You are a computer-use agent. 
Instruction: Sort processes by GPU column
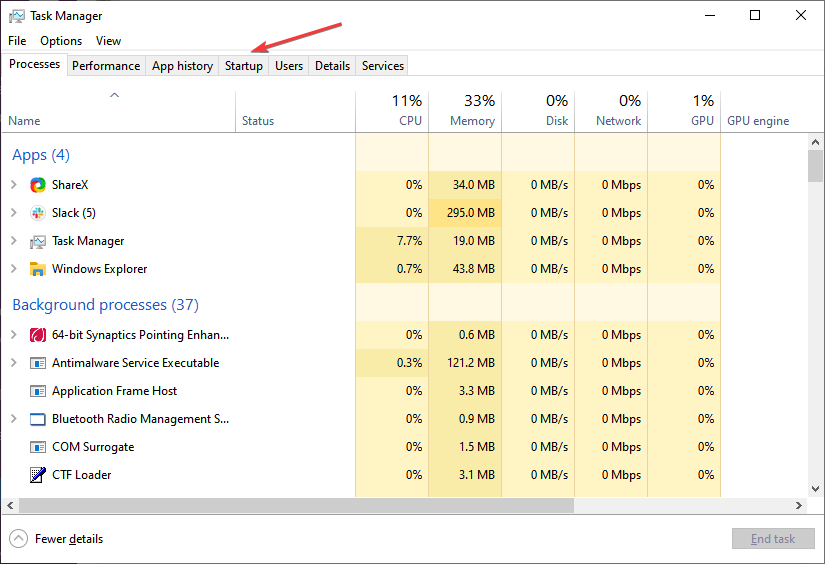(x=684, y=111)
